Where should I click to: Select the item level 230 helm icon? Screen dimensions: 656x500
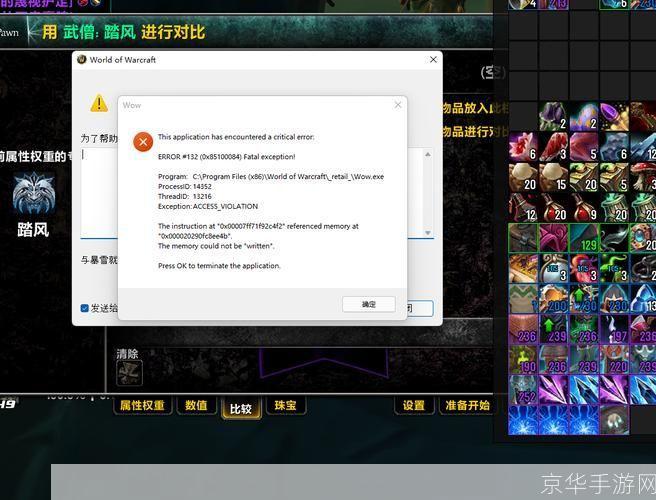point(614,299)
